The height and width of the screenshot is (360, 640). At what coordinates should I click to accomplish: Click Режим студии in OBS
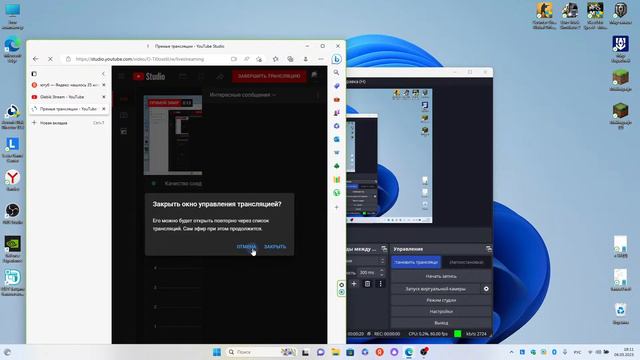[x=441, y=300]
